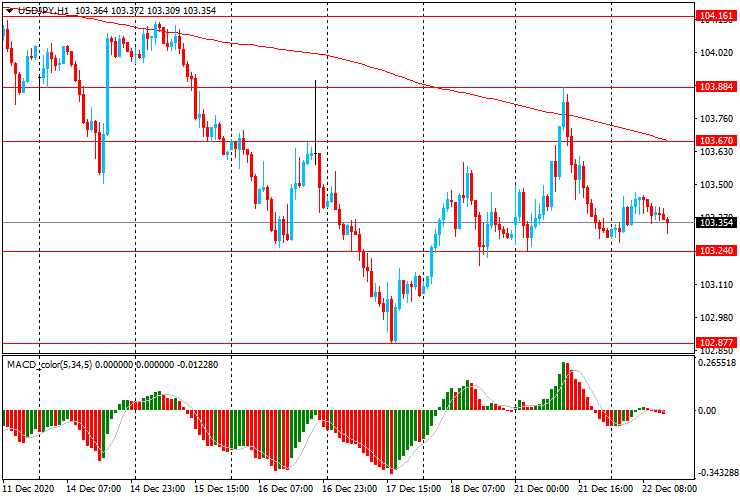Image resolution: width=740 pixels, height=500 pixels.
Task: Select the current price label 103.354
Action: 714,223
